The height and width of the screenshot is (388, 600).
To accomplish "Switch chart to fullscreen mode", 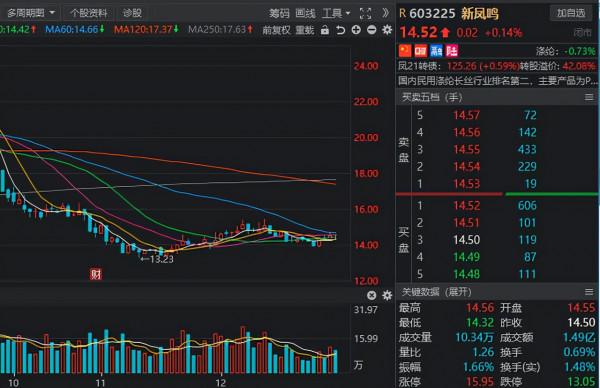I will [365, 14].
